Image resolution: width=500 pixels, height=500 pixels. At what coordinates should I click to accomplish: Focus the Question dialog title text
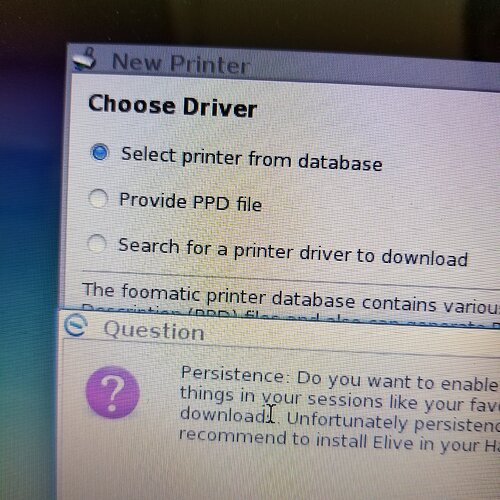click(154, 330)
